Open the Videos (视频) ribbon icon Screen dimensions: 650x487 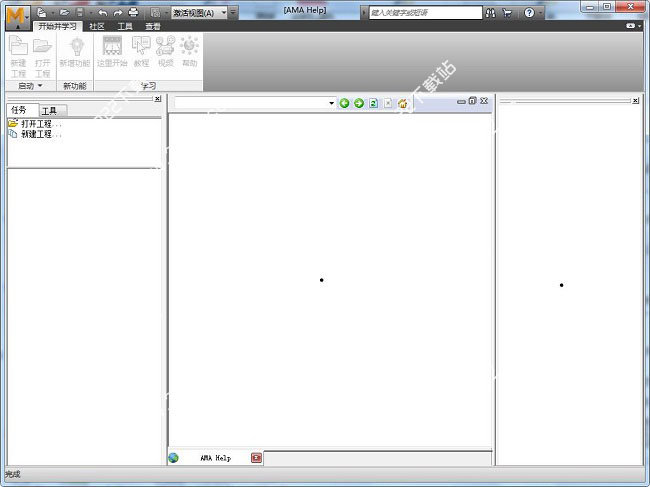165,51
